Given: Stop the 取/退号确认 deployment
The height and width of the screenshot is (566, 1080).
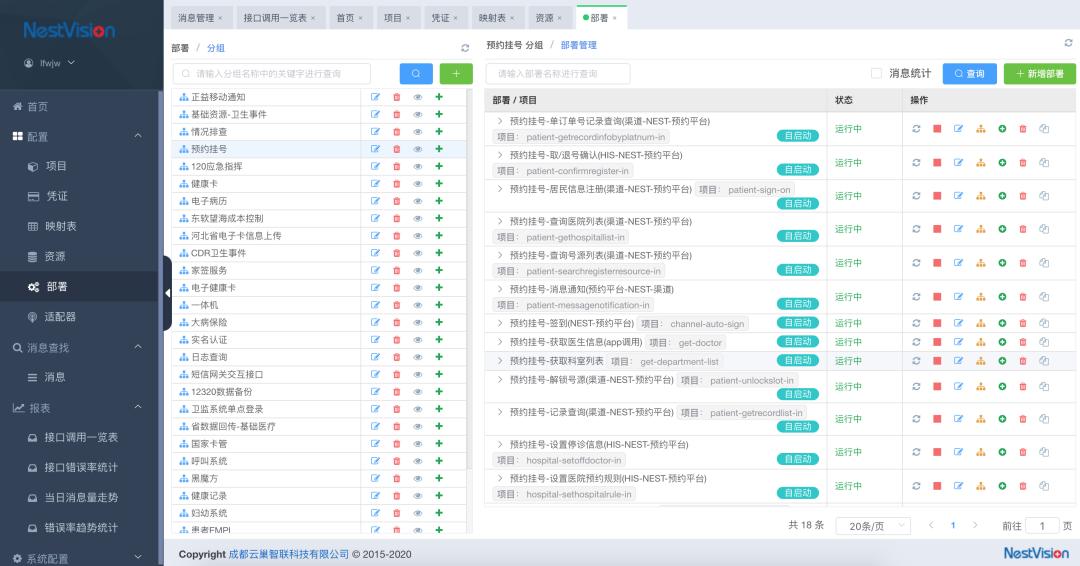Looking at the screenshot, I should click(x=937, y=163).
